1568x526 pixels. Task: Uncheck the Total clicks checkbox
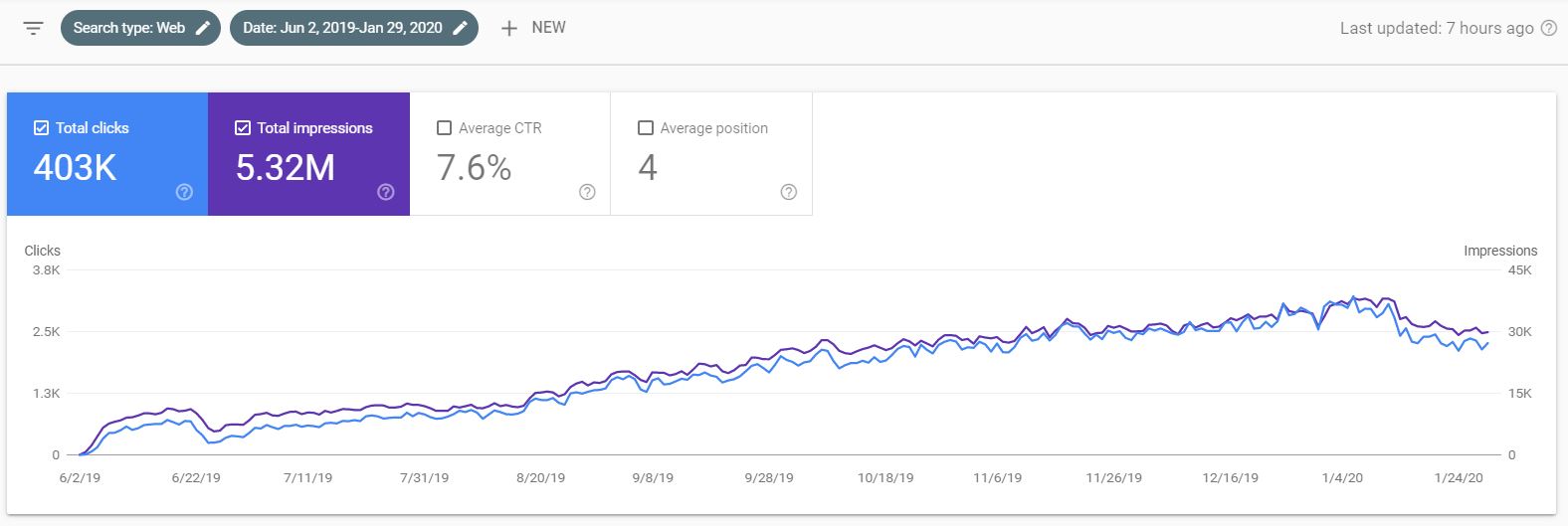click(x=41, y=127)
